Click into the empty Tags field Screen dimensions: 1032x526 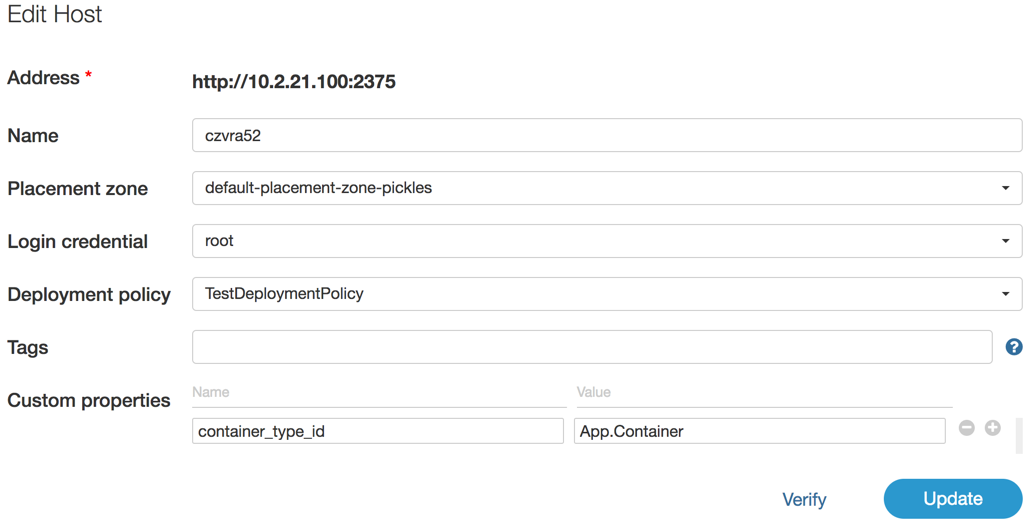point(591,347)
